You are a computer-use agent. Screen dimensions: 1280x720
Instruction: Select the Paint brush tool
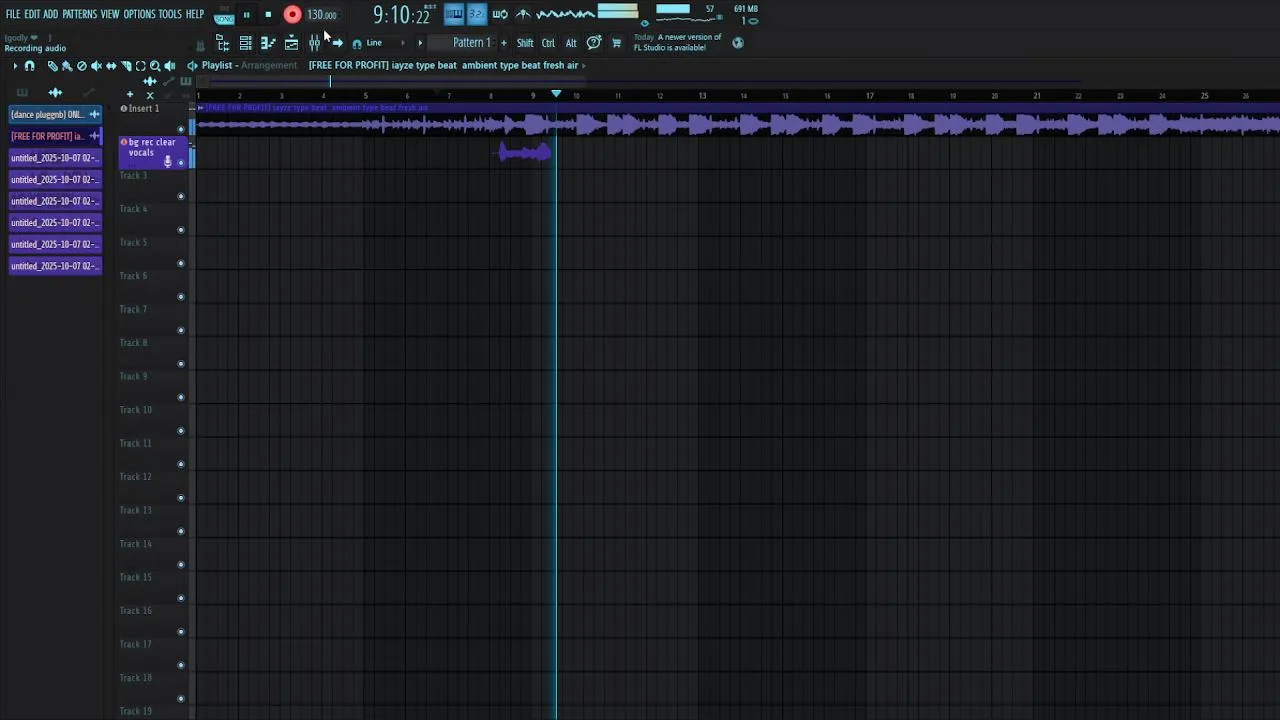[x=66, y=65]
